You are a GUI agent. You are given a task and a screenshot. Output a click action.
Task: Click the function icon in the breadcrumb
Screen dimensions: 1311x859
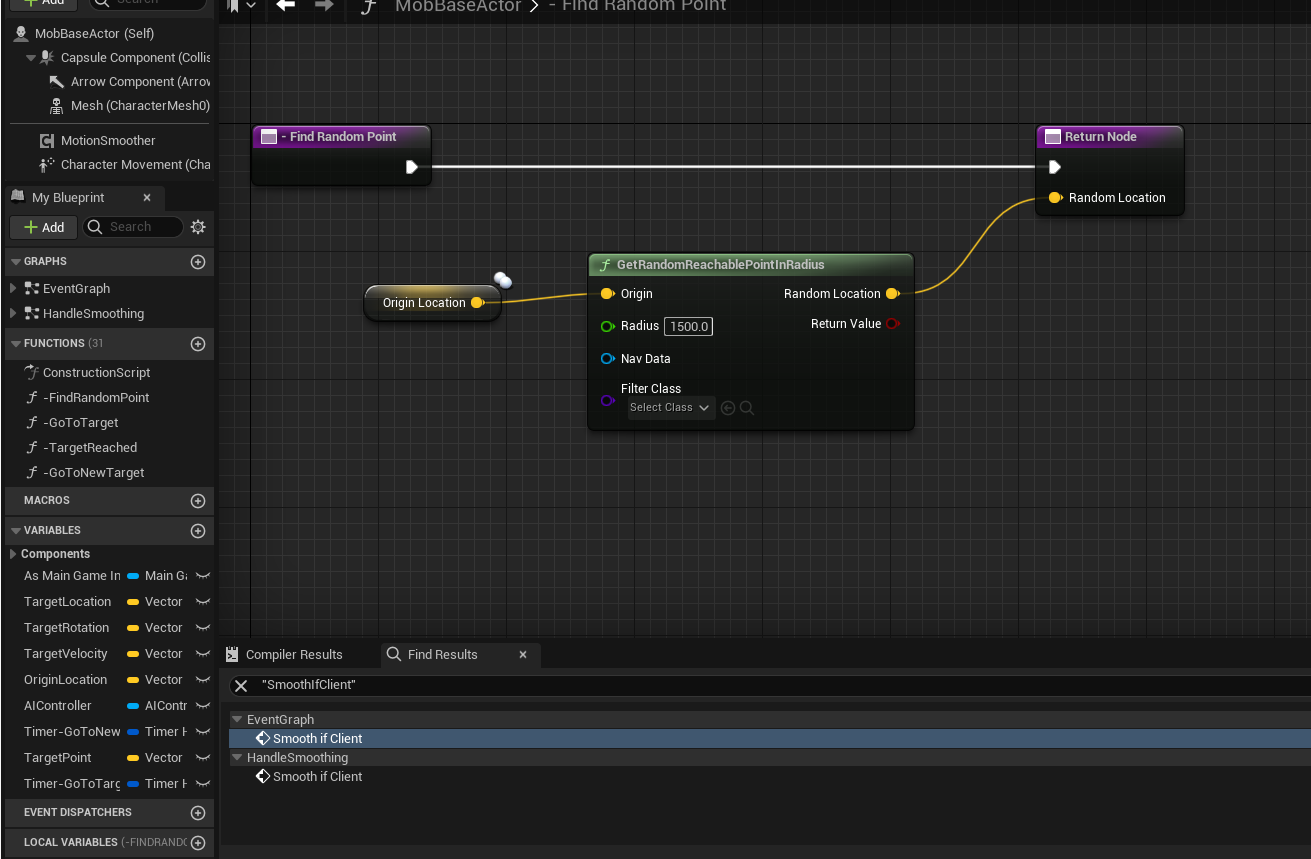click(369, 6)
